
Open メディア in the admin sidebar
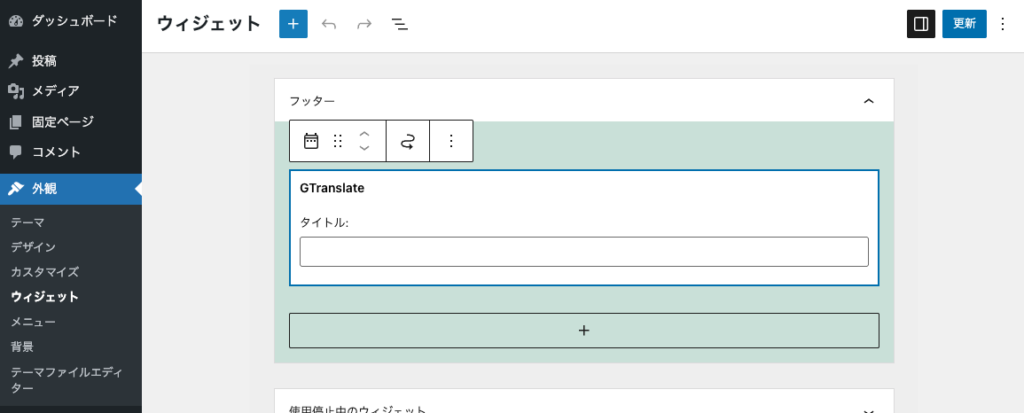[x=55, y=91]
